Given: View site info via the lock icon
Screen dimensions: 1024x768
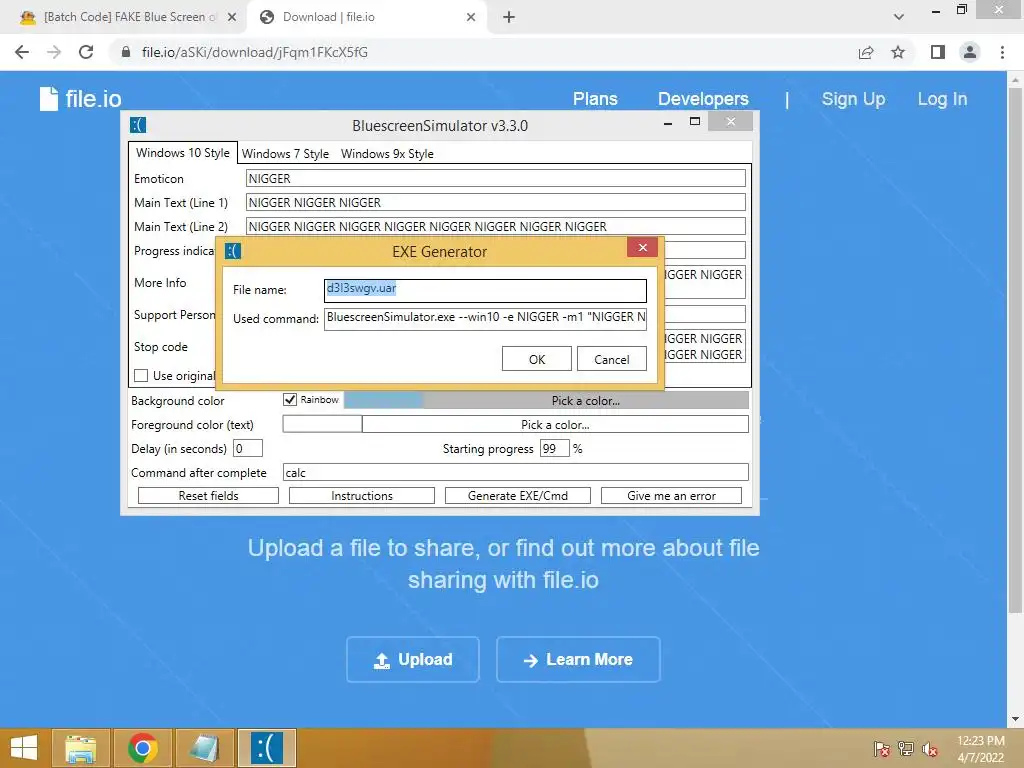Looking at the screenshot, I should [126, 52].
